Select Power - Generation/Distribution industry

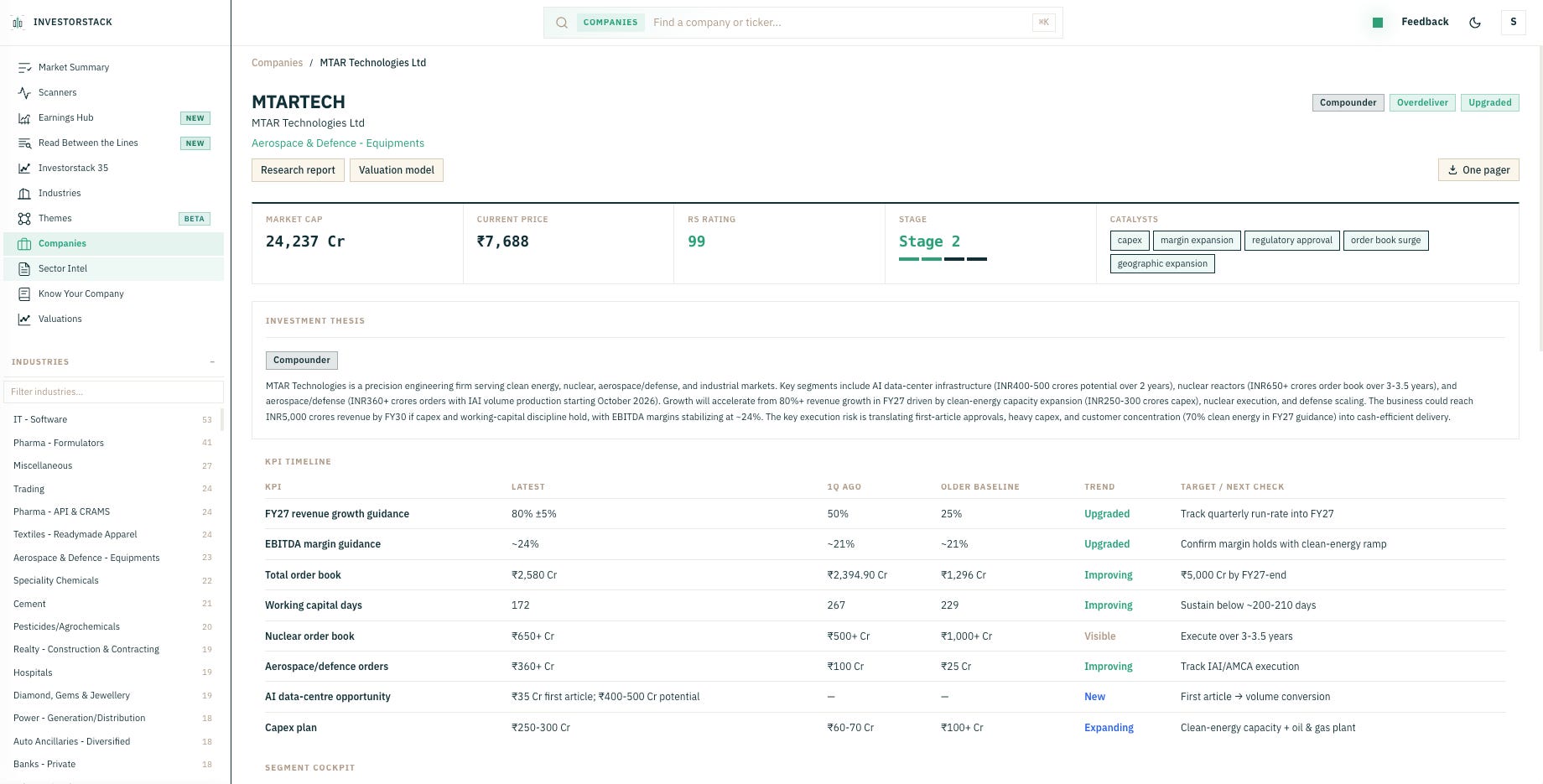coord(112,718)
